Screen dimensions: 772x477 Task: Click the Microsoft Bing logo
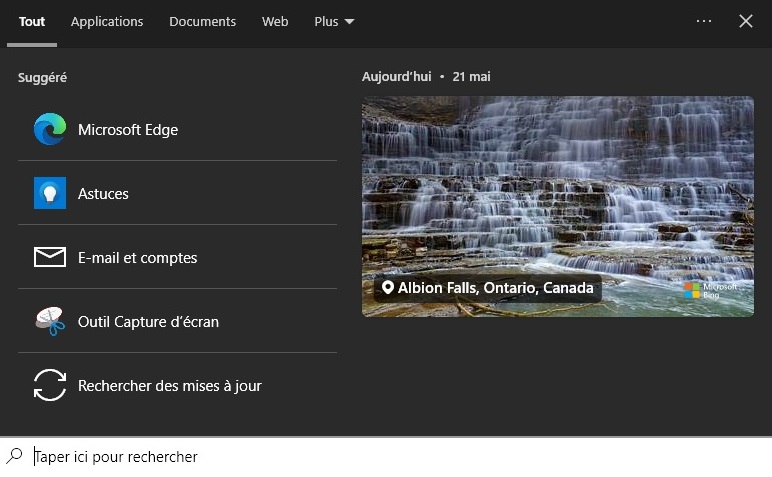(710, 290)
